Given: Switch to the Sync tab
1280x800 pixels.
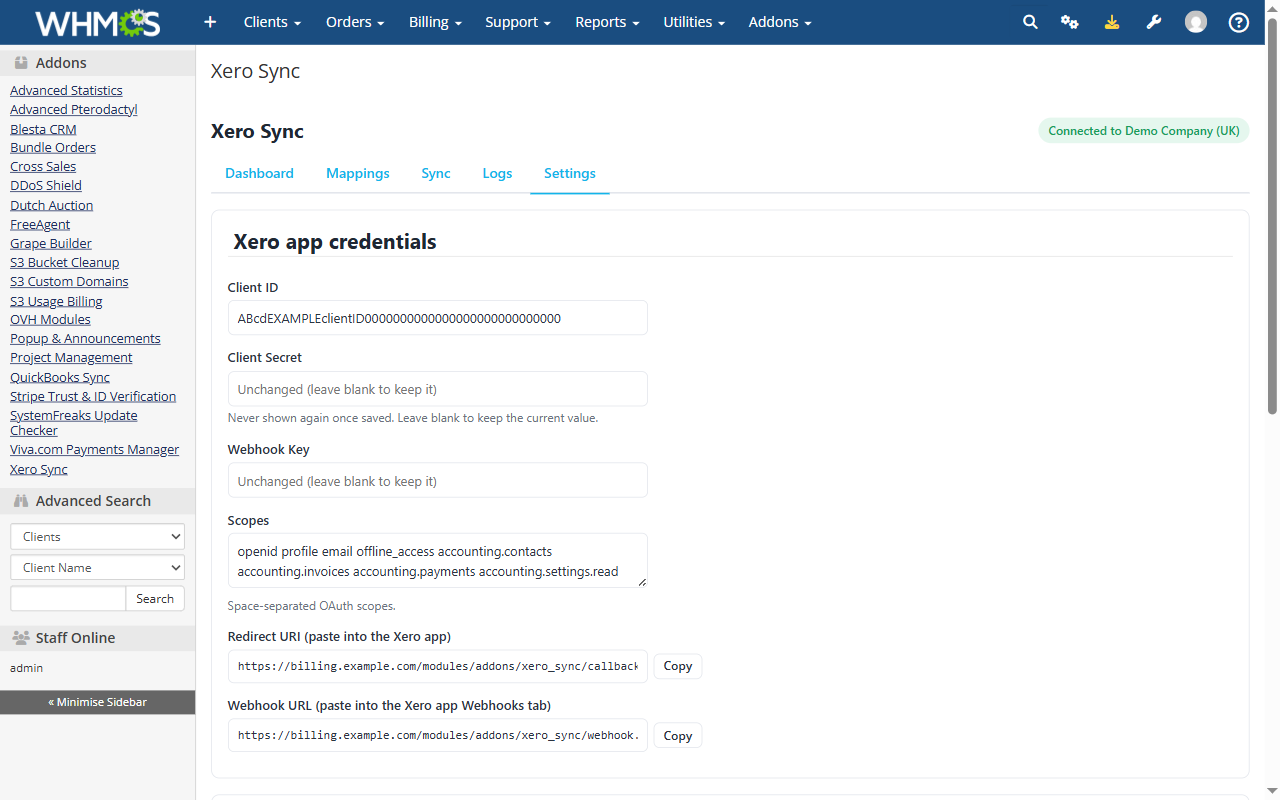Looking at the screenshot, I should point(436,173).
